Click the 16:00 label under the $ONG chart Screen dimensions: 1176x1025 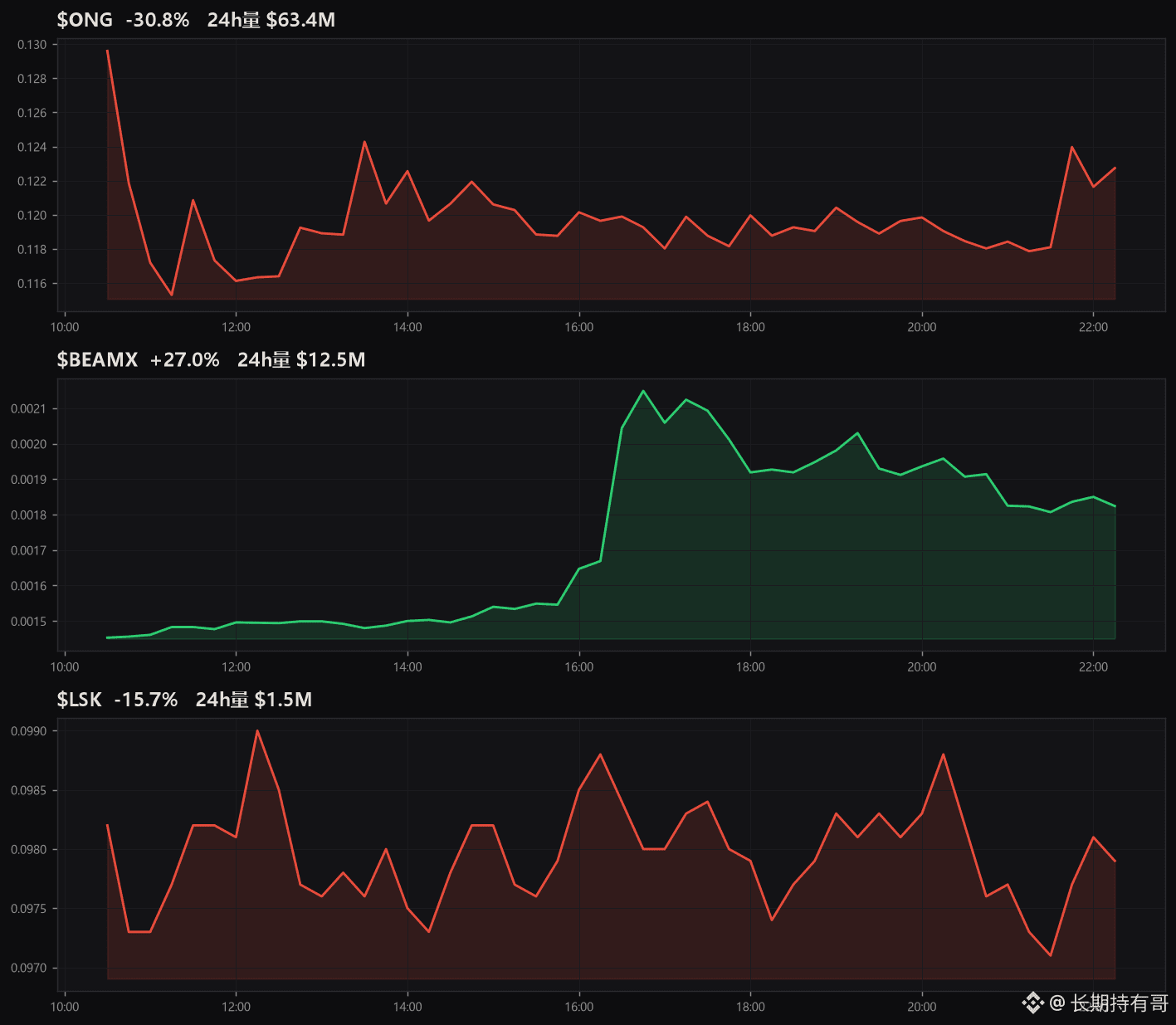click(x=579, y=327)
